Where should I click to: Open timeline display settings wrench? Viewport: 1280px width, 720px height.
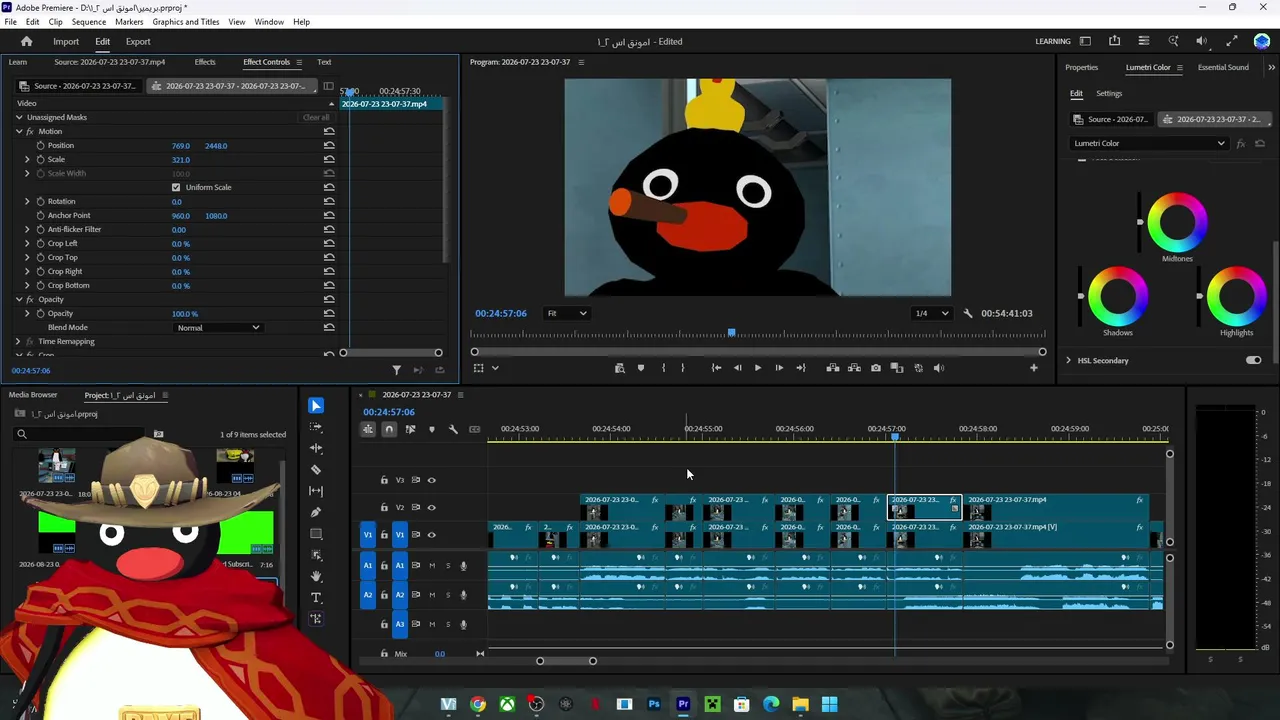tap(453, 429)
